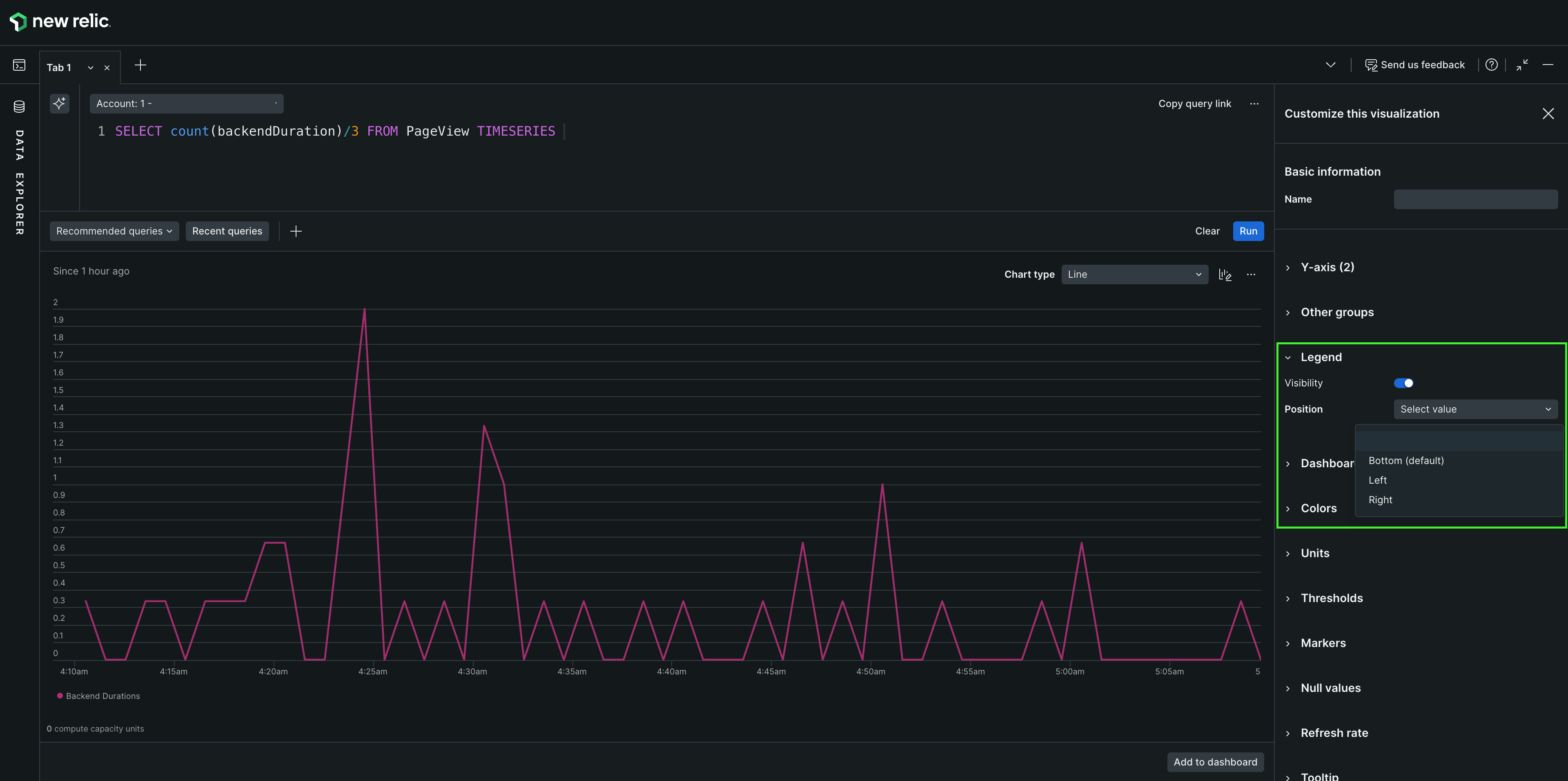Click the visualization Name input field
Screen dimensions: 1568x781
(x=1475, y=199)
